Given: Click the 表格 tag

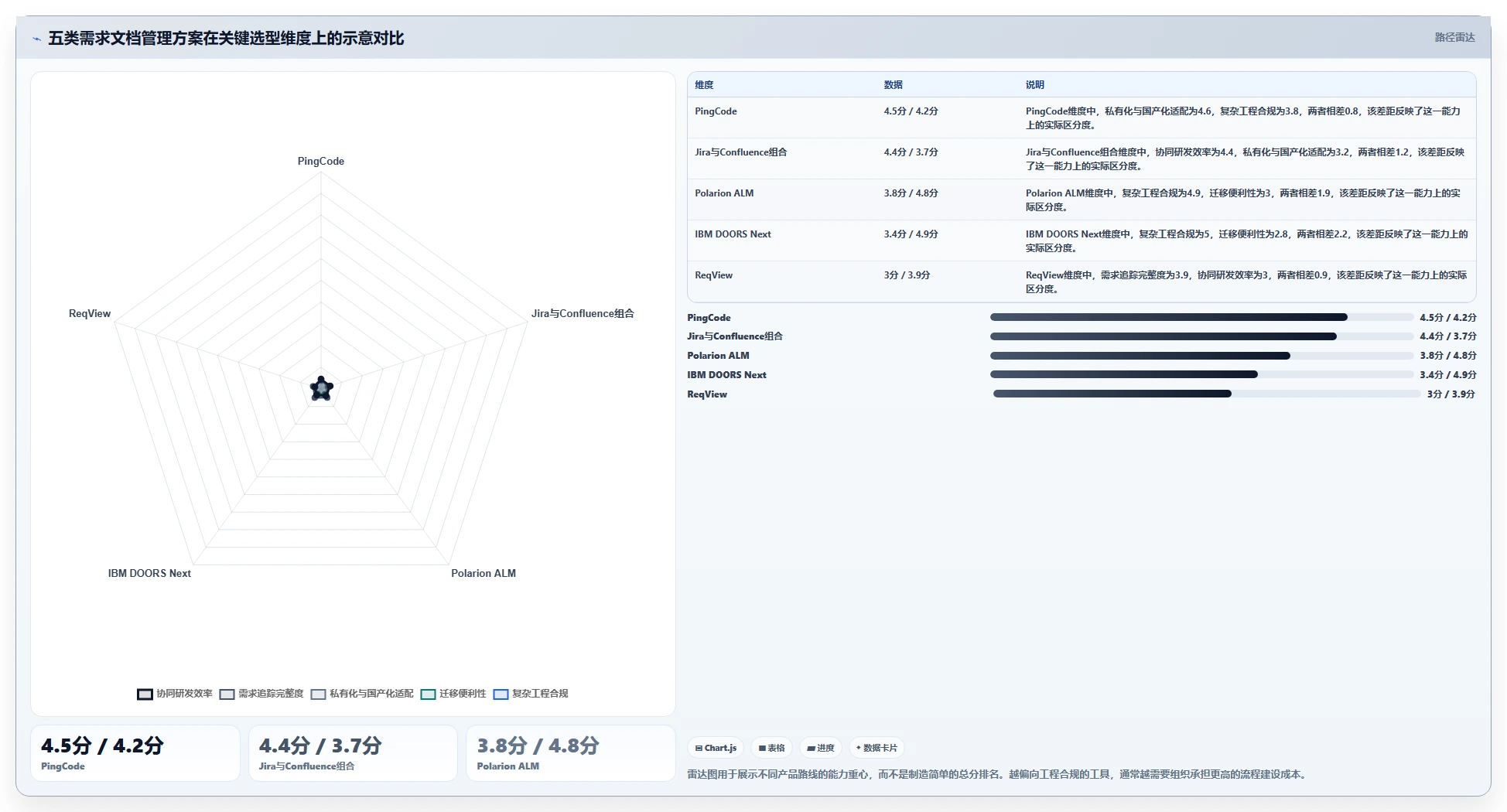Looking at the screenshot, I should click(x=771, y=748).
